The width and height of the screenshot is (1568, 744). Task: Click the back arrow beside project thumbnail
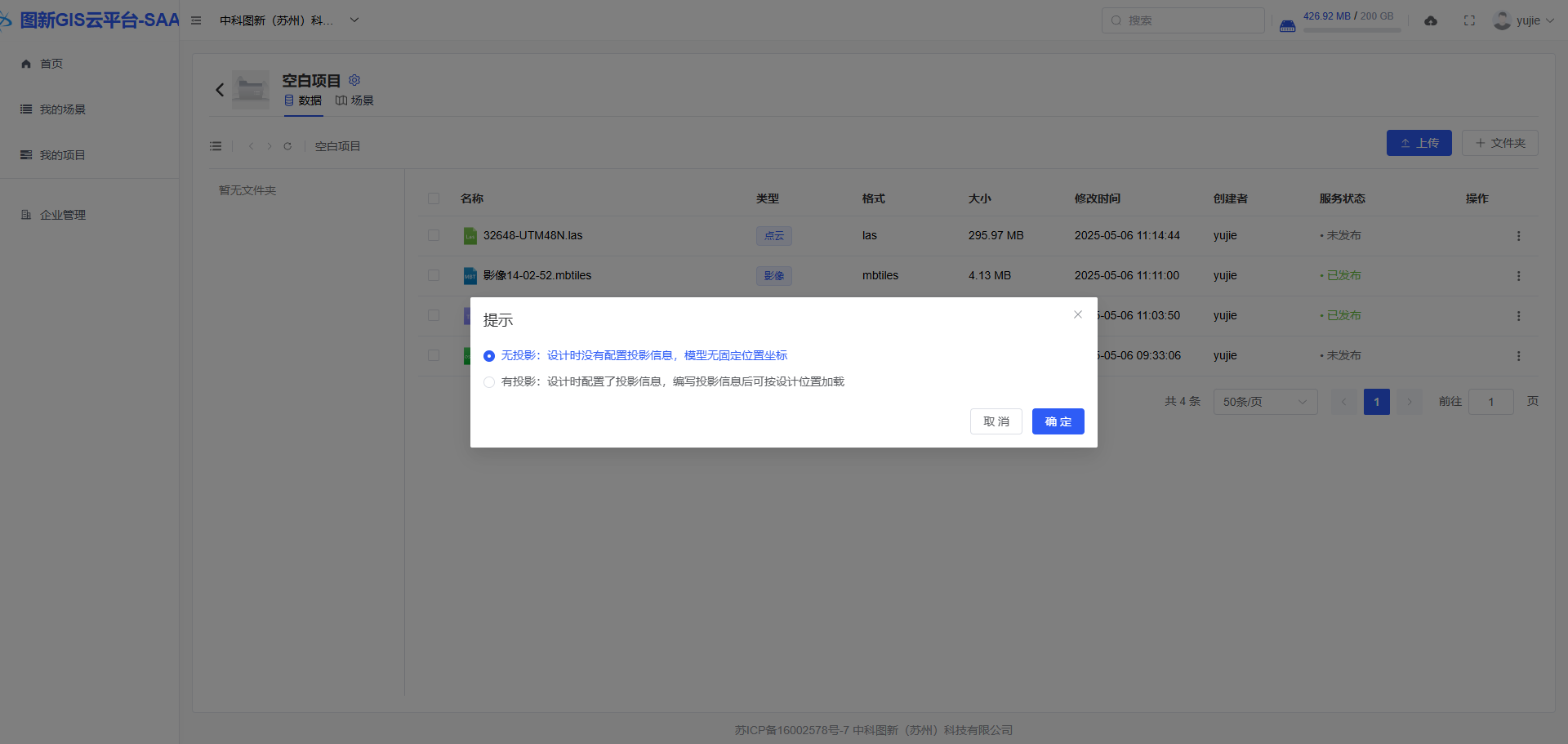[220, 90]
